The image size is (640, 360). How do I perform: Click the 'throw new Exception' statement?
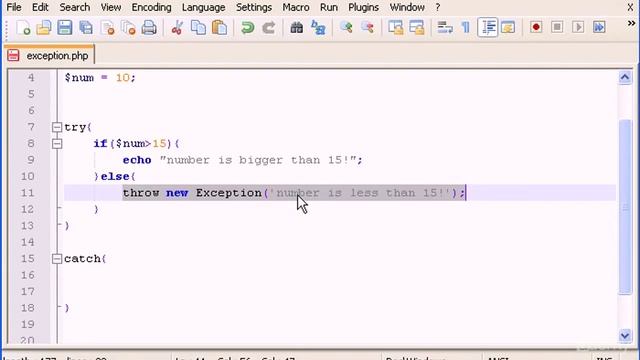[294, 193]
